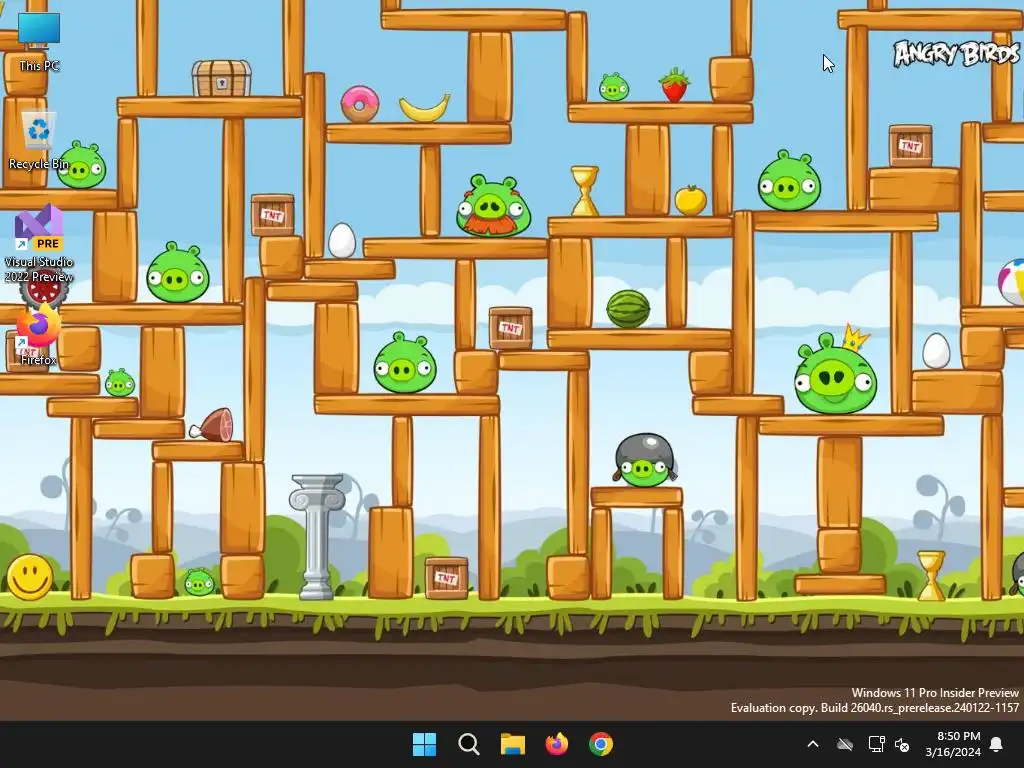The width and height of the screenshot is (1024, 768).
Task: Open the muted volume tray icon
Action: pyautogui.click(x=903, y=744)
